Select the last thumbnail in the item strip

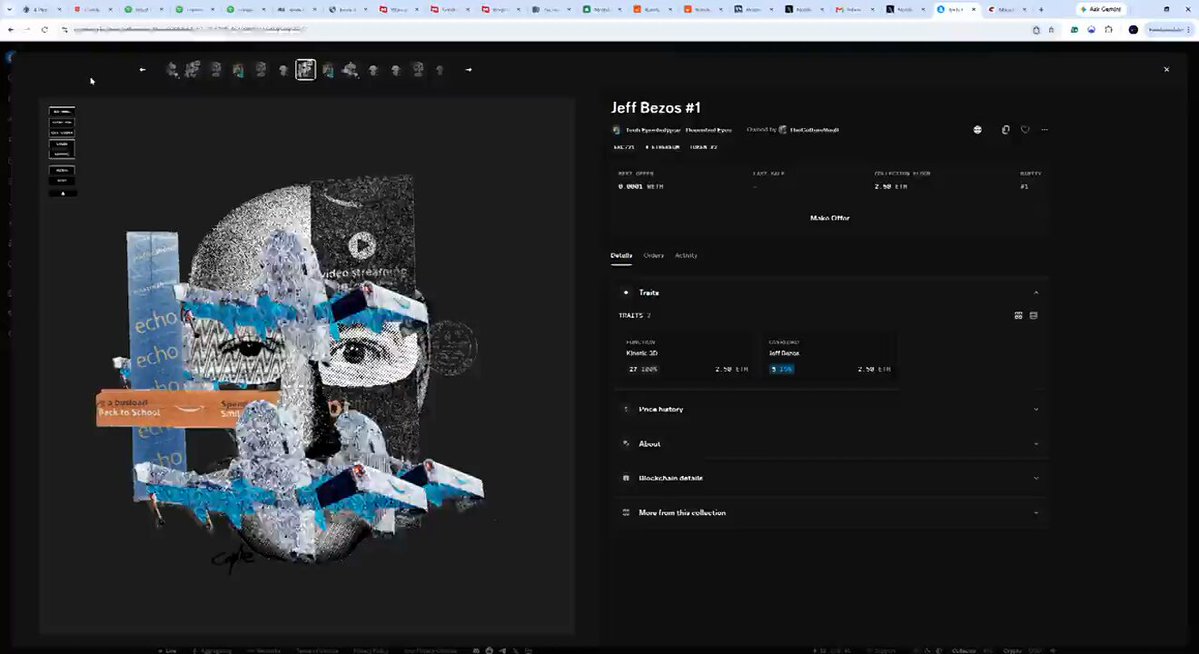(440, 70)
